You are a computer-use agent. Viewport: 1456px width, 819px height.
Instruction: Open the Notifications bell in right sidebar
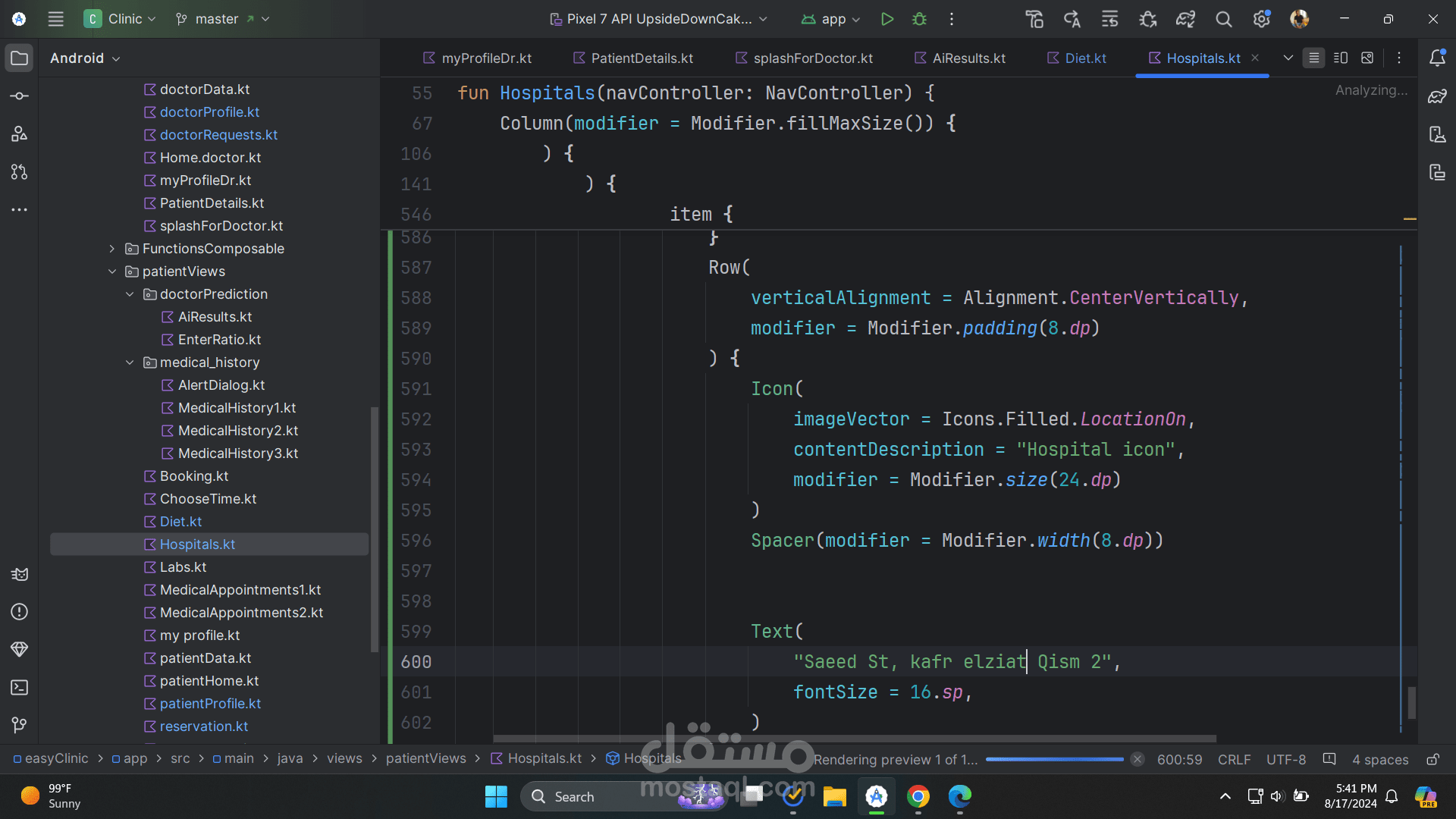[1437, 58]
